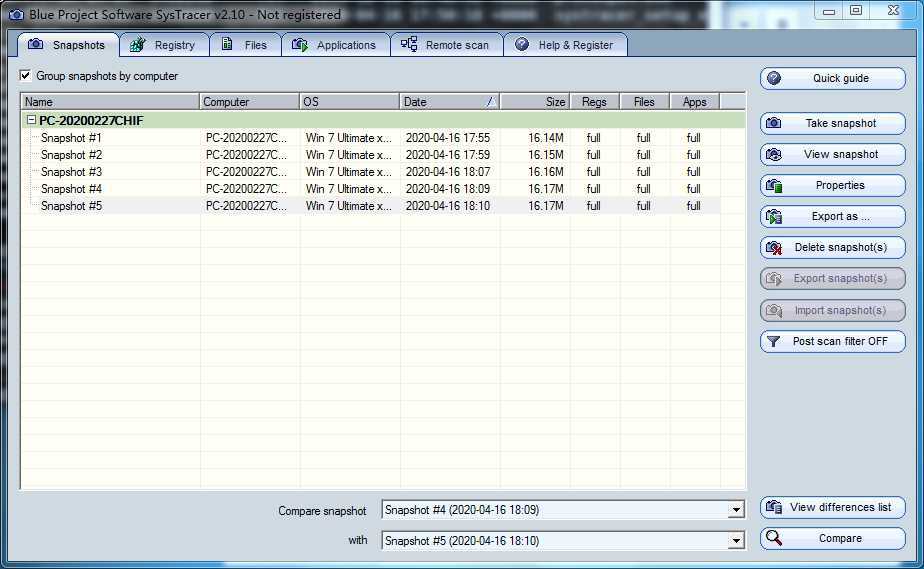
Task: Click the Files tab document icon
Action: point(227,44)
